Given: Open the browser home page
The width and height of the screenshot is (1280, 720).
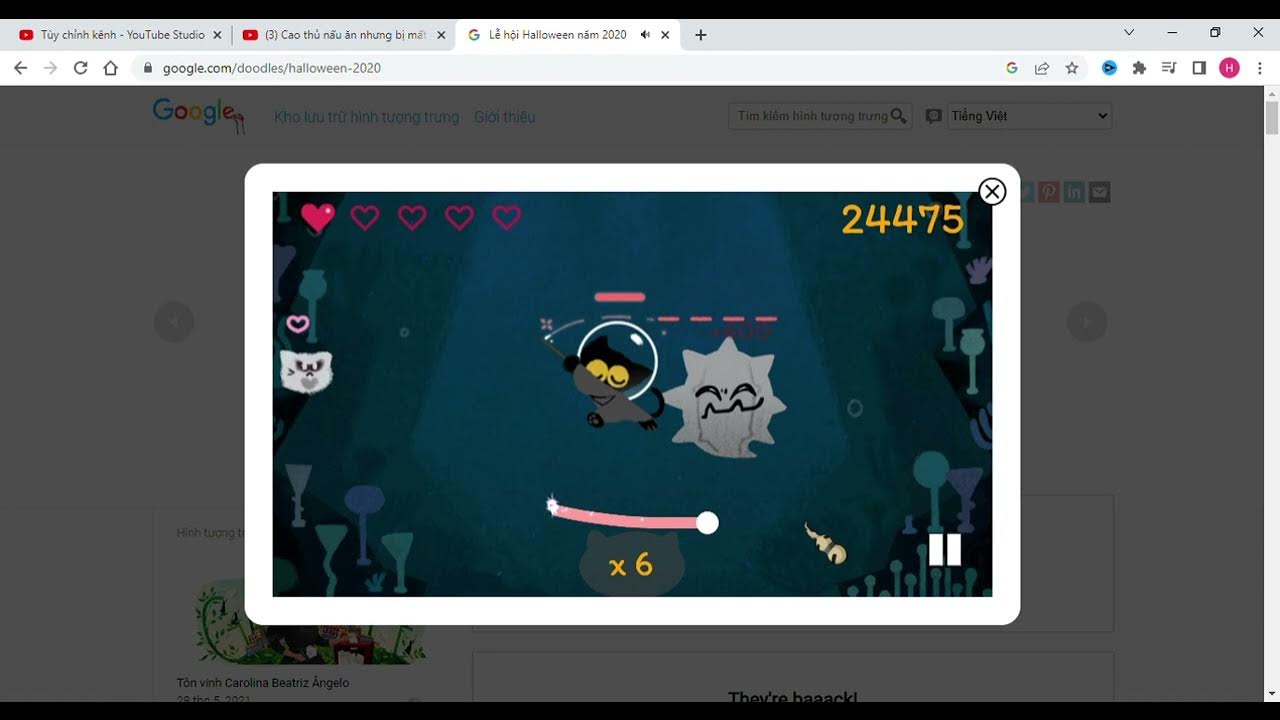Looking at the screenshot, I should (111, 68).
